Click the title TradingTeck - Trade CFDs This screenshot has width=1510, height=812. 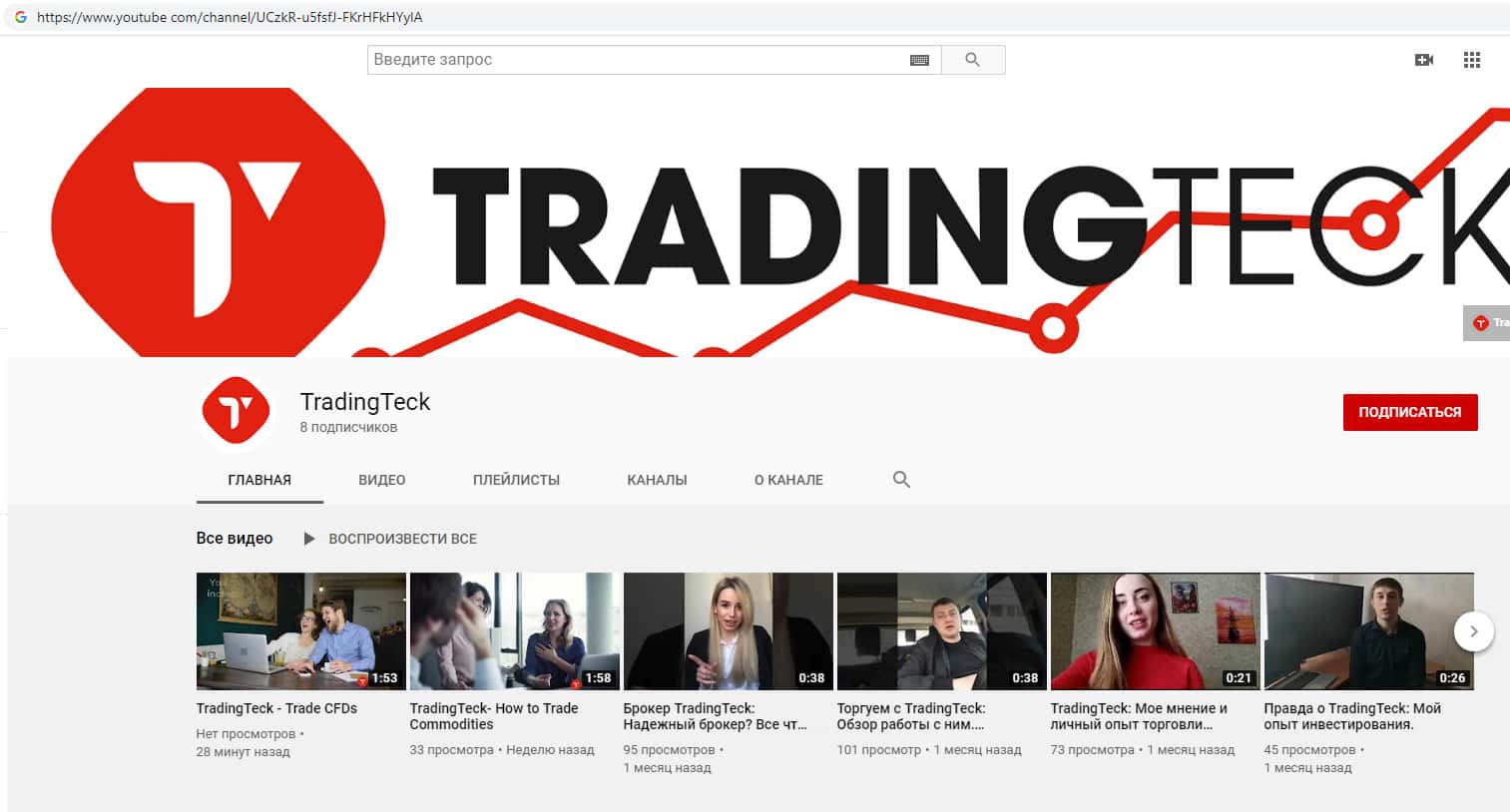pyautogui.click(x=276, y=708)
